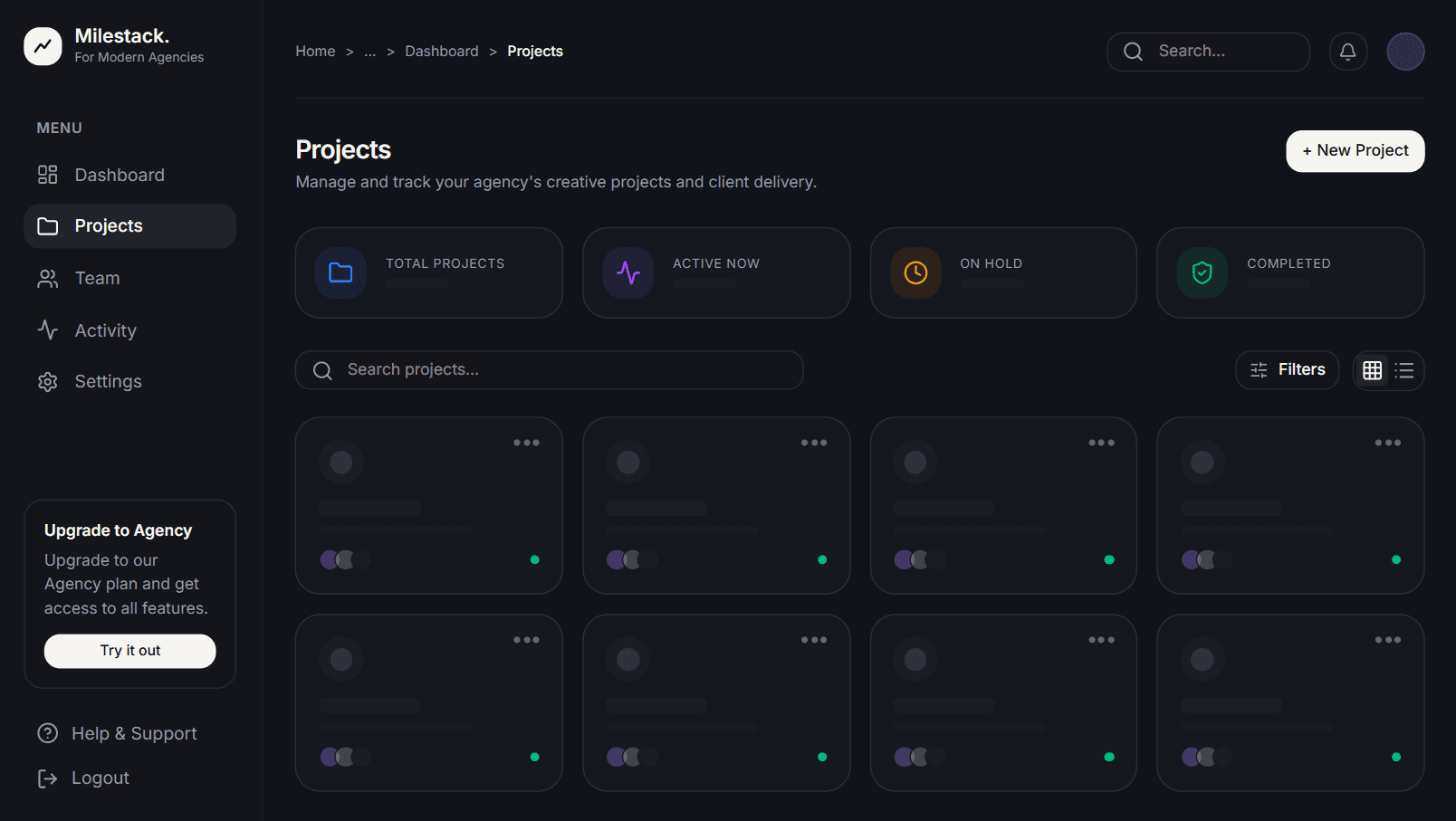Viewport: 1456px width, 821px height.
Task: Focus the Search projects field
Action: point(550,370)
